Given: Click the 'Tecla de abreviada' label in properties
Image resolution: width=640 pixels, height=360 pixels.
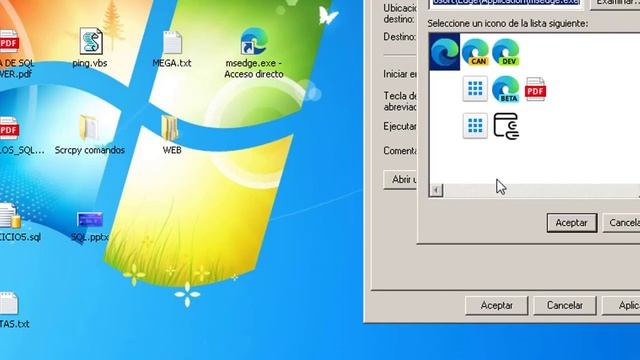Looking at the screenshot, I should tap(400, 101).
